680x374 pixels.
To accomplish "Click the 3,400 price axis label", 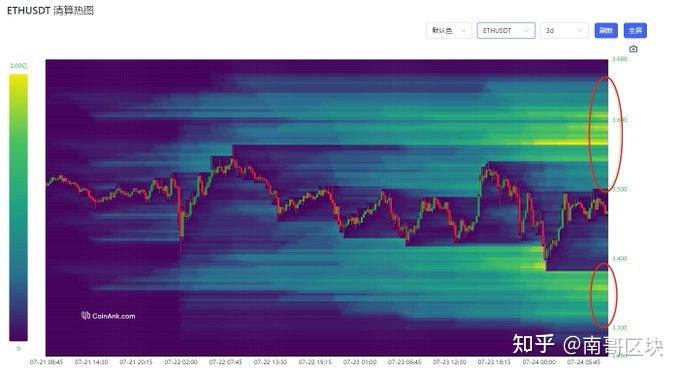I will (x=619, y=259).
